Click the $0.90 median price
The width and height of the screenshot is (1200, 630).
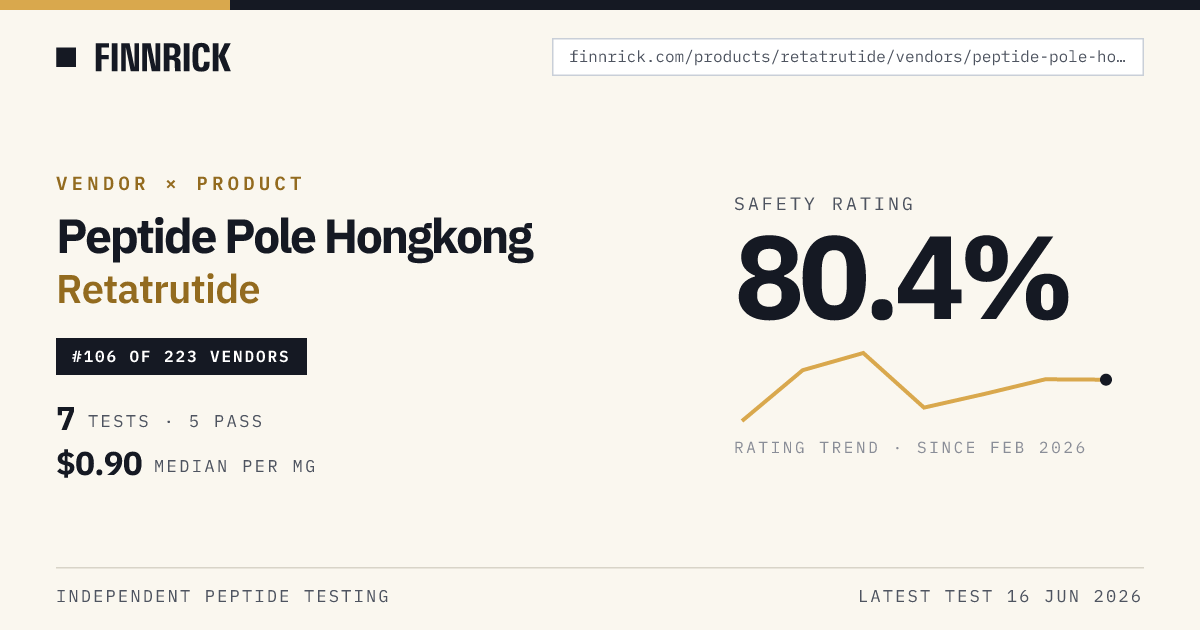point(99,464)
